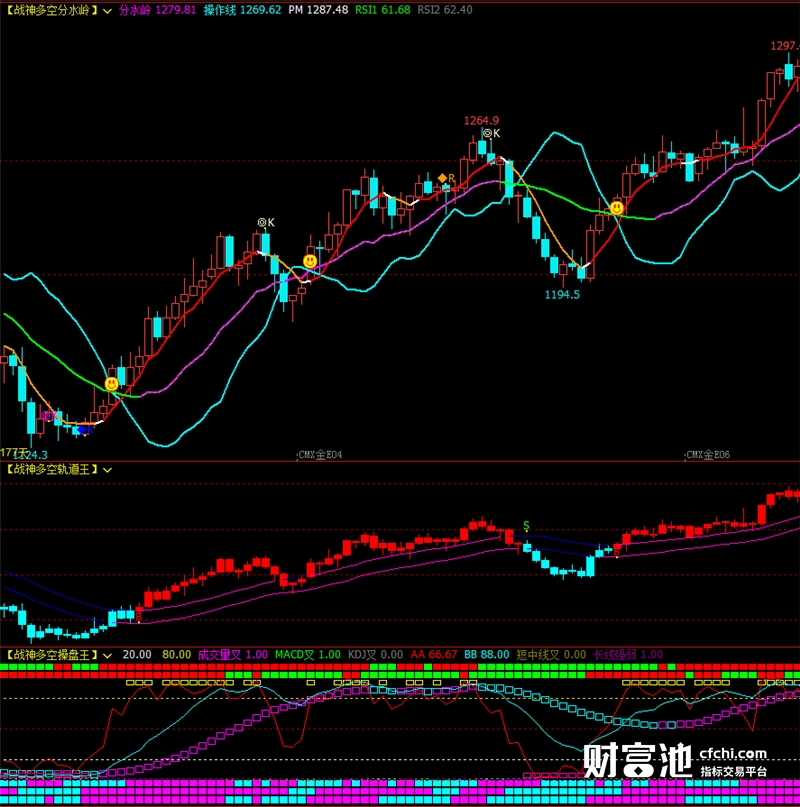
Task: Click the first red B buy marker in the 轨道王 panel
Action: click(x=138, y=616)
